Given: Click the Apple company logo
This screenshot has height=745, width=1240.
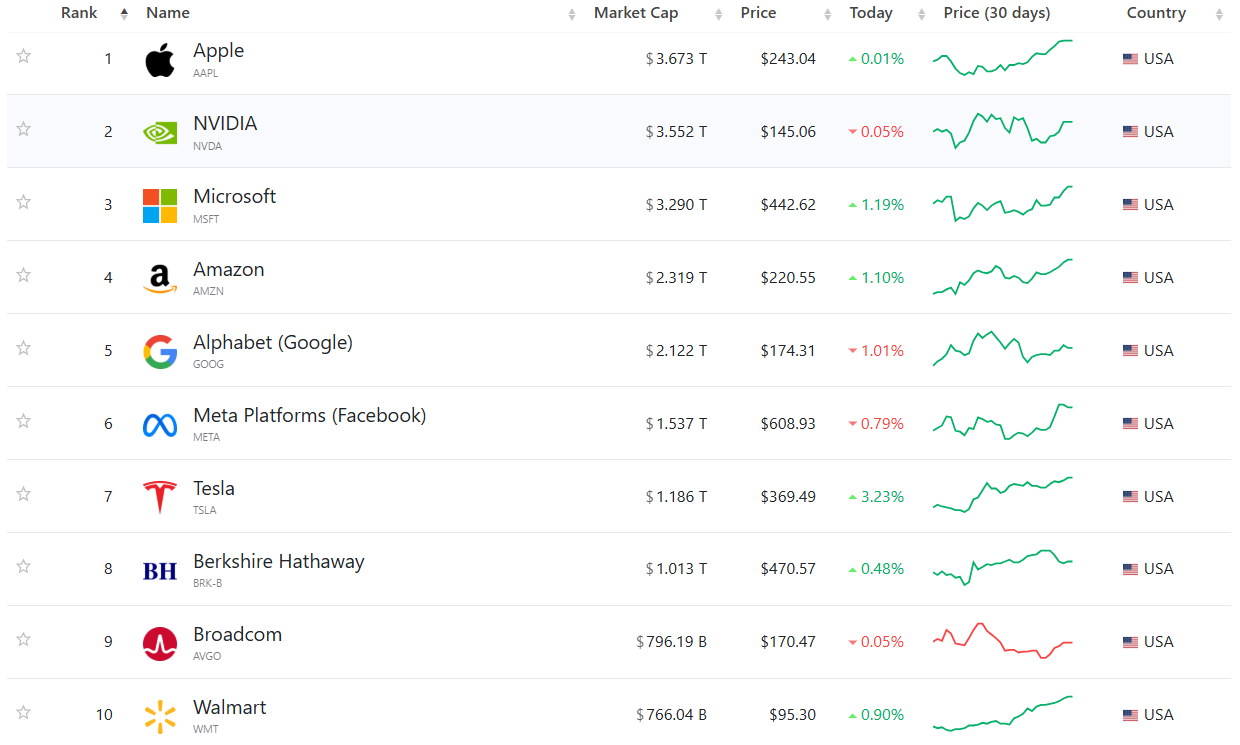Looking at the screenshot, I should coord(160,60).
